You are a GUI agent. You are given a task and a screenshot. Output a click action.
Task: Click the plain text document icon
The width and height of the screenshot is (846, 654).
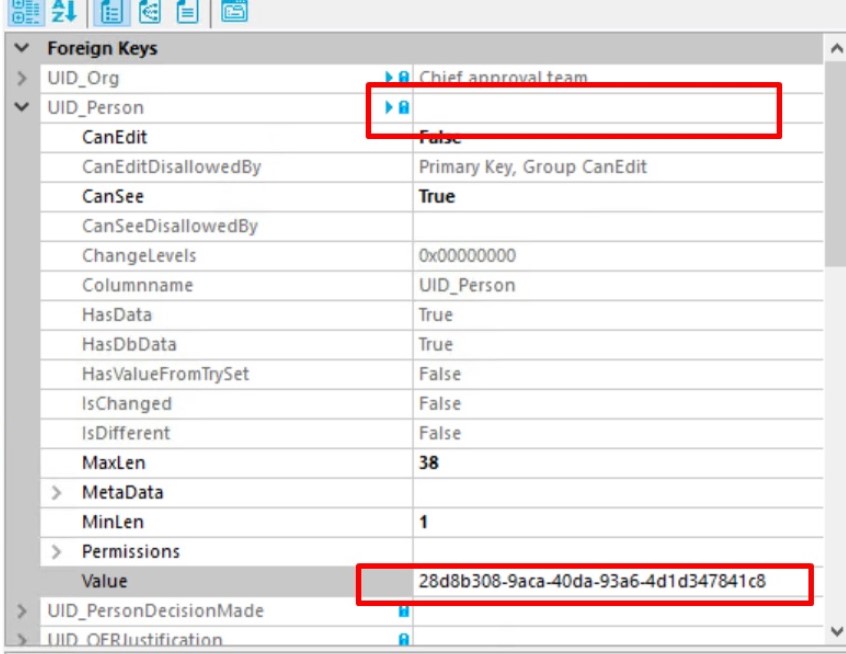coord(187,12)
